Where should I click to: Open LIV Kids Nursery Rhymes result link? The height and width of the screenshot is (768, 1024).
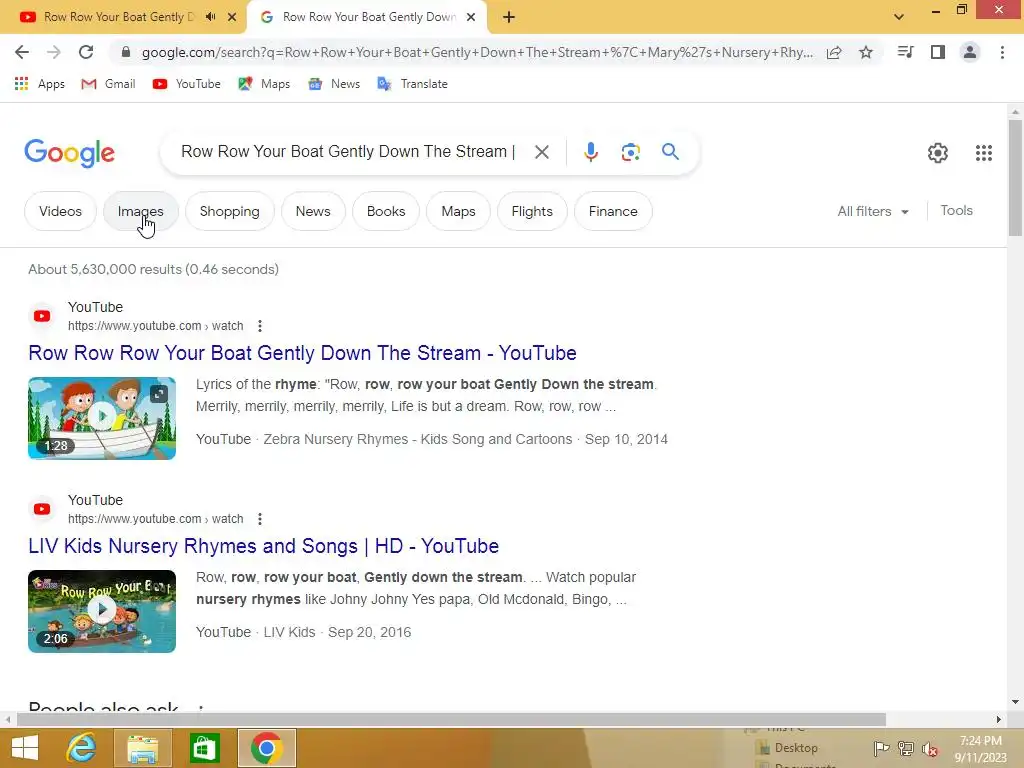point(263,546)
